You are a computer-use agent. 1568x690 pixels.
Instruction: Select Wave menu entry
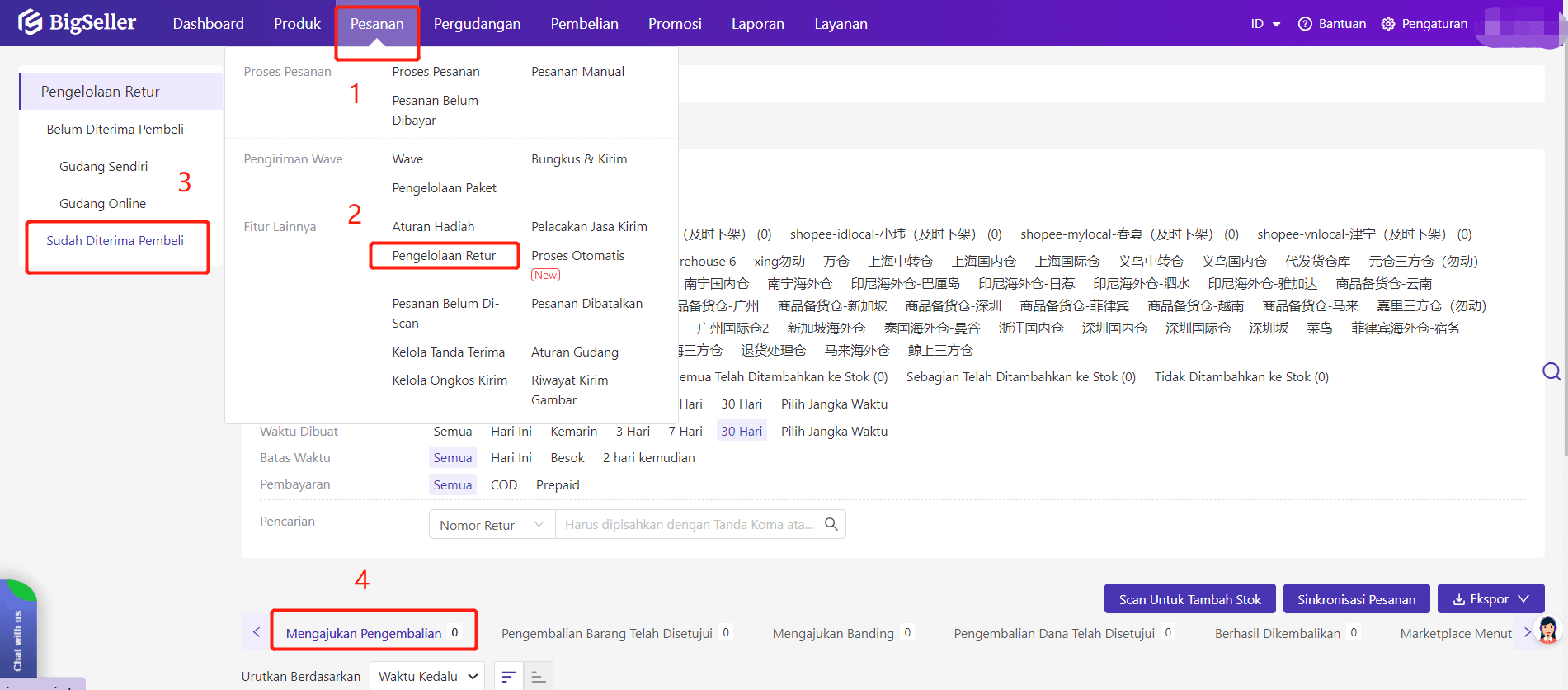(x=407, y=159)
